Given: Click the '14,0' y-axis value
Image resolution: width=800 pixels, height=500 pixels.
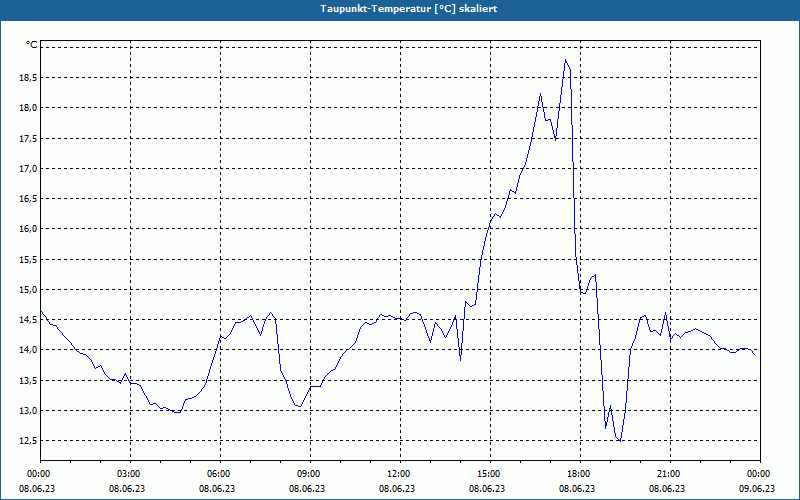Looking at the screenshot, I should click(x=29, y=349).
